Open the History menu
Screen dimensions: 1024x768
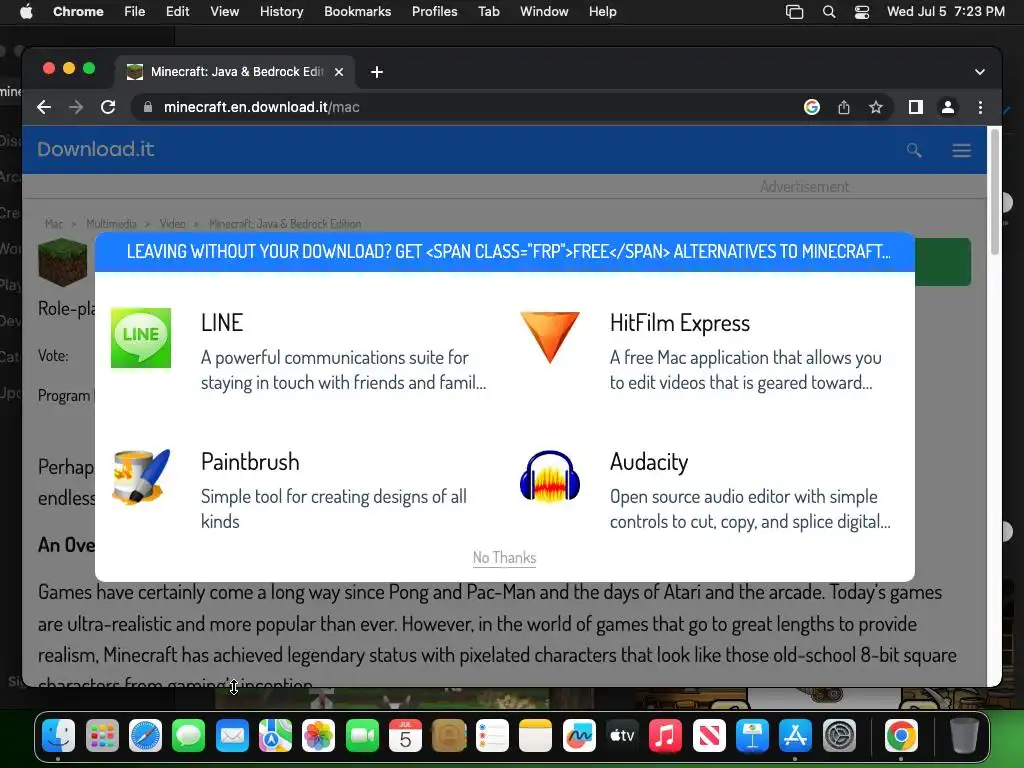click(281, 12)
